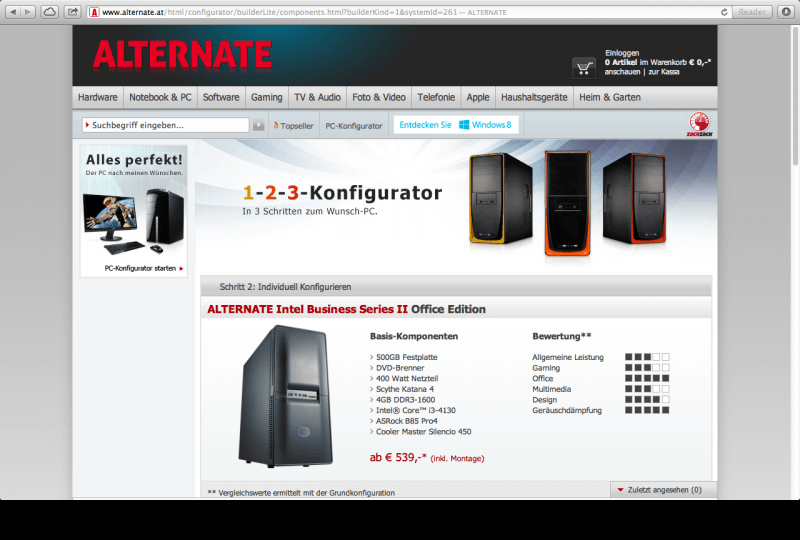Image resolution: width=800 pixels, height=540 pixels.
Task: Open the Foto & Video menu
Action: point(379,97)
